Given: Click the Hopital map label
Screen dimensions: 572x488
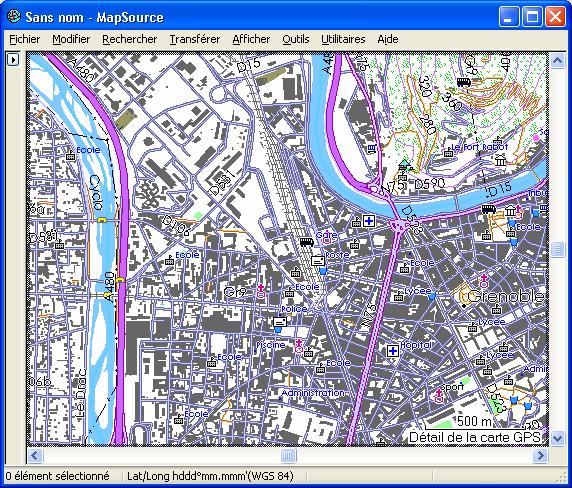Looking at the screenshot, I should (416, 345).
